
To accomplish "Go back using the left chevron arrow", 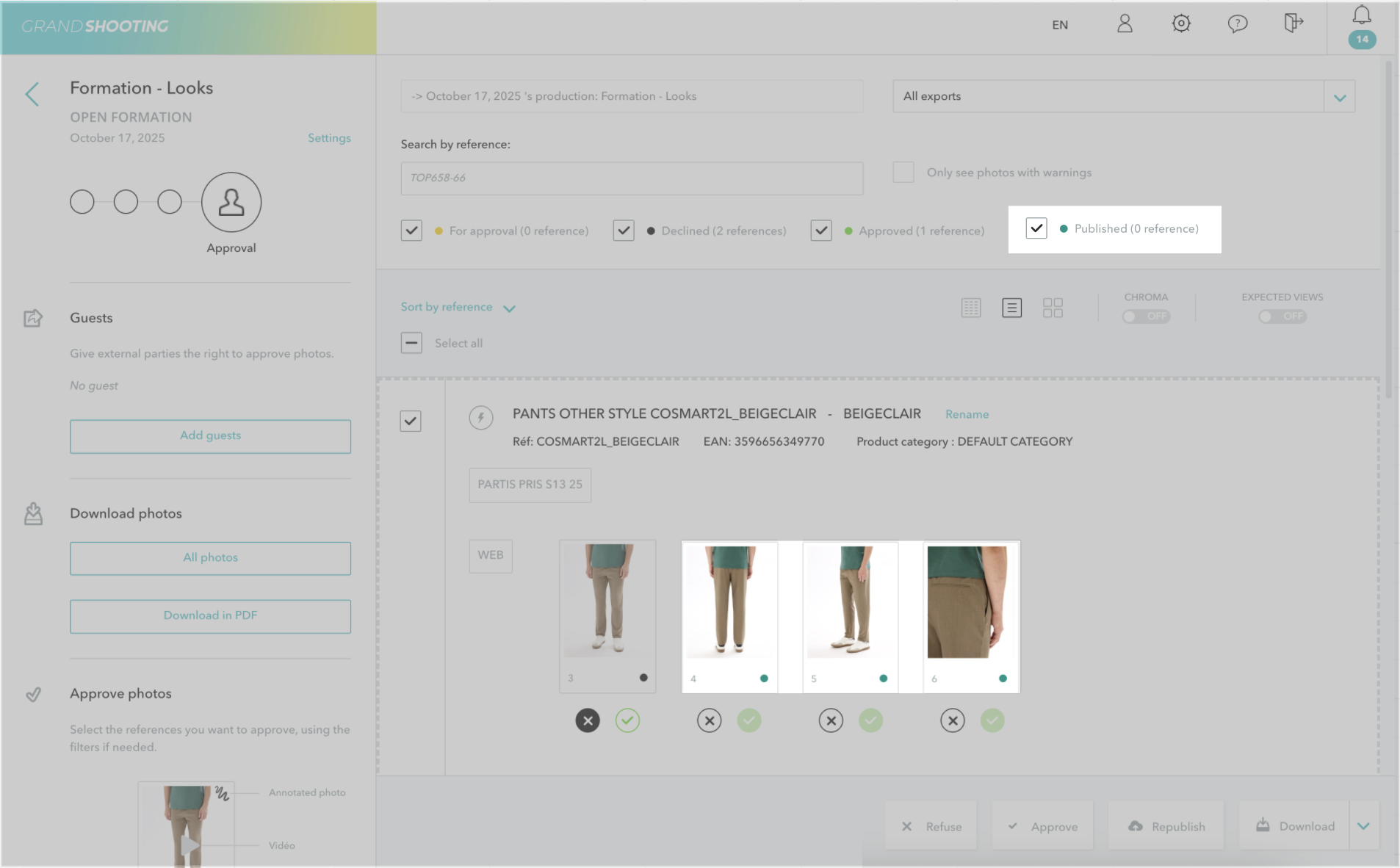I will click(x=32, y=94).
